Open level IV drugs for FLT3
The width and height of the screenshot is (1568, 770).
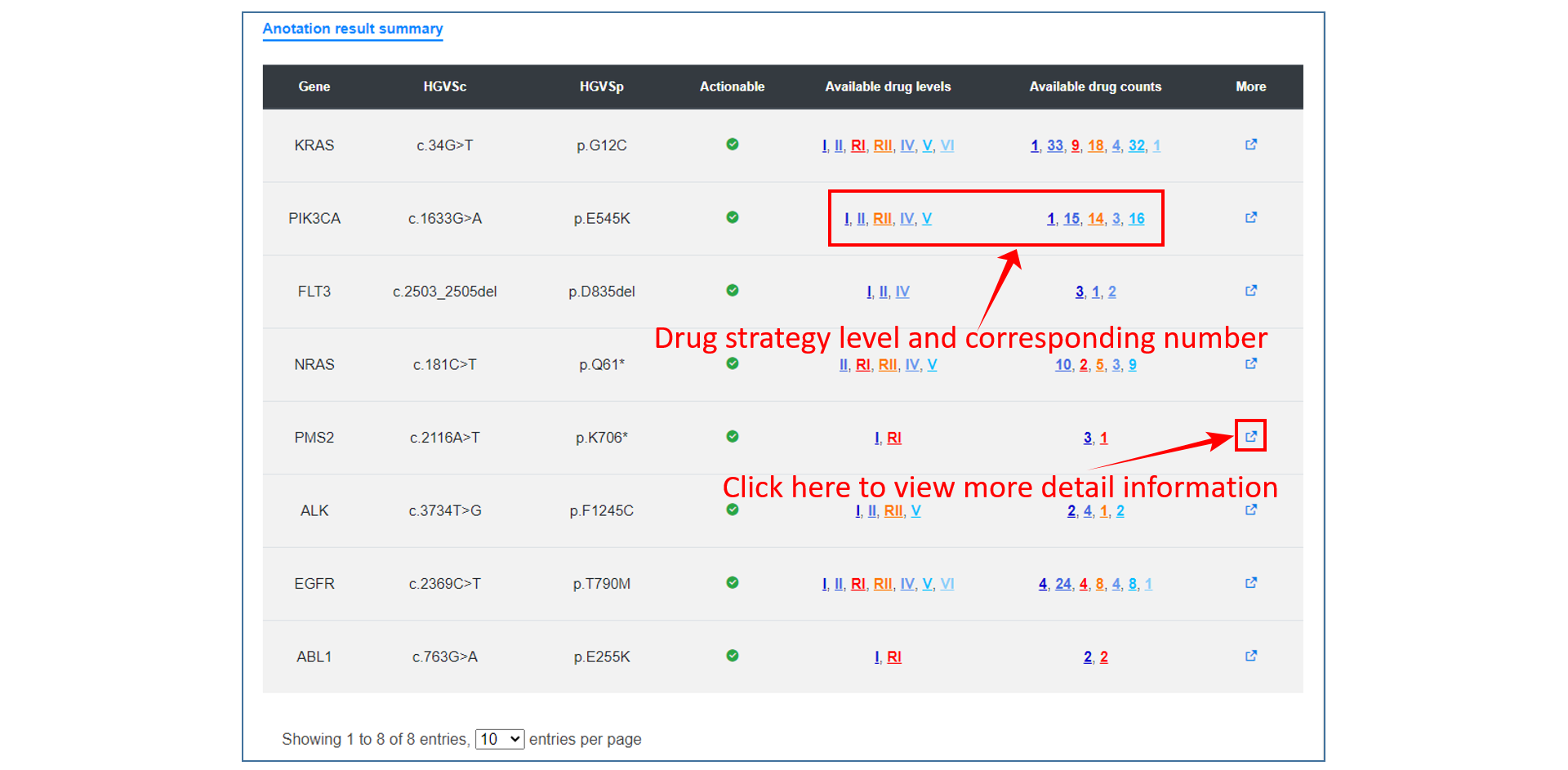point(902,292)
